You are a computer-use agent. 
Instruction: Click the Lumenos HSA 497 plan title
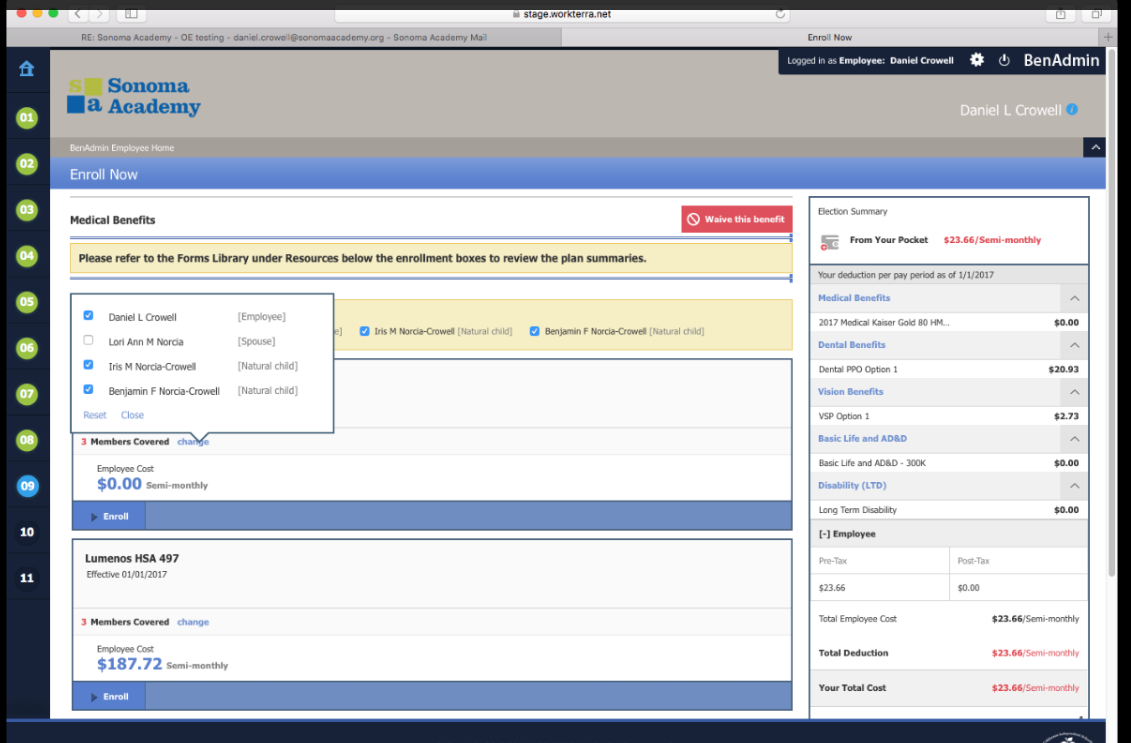pos(132,558)
